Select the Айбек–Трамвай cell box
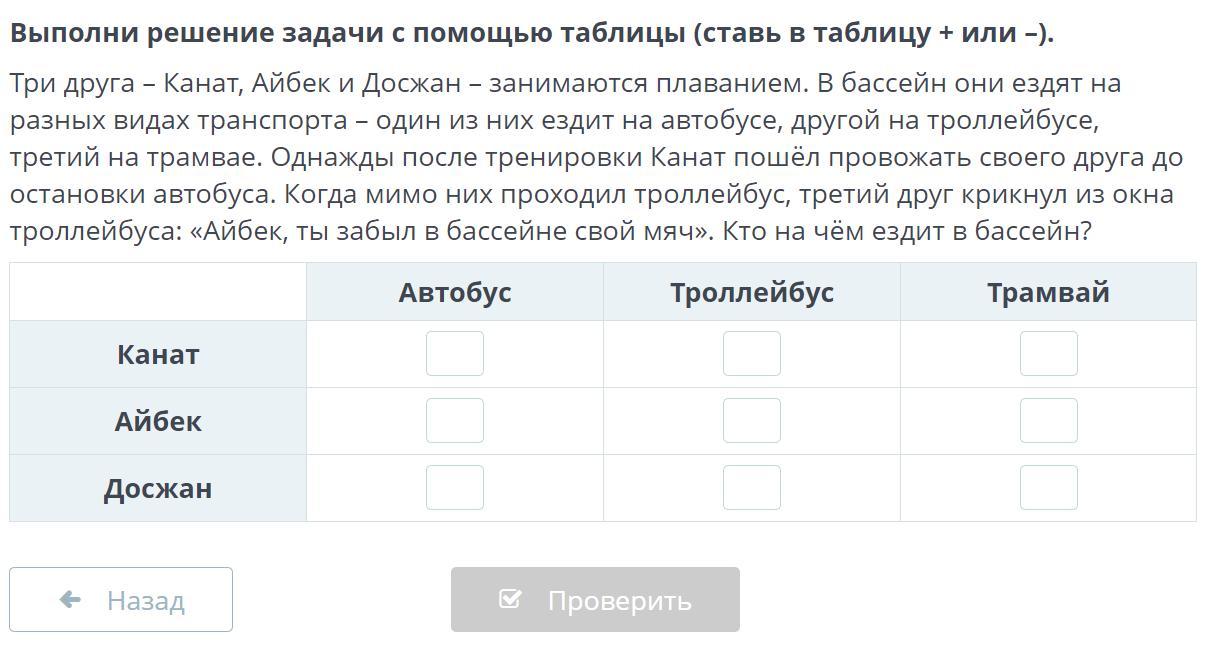This screenshot has width=1206, height=648. 1049,421
